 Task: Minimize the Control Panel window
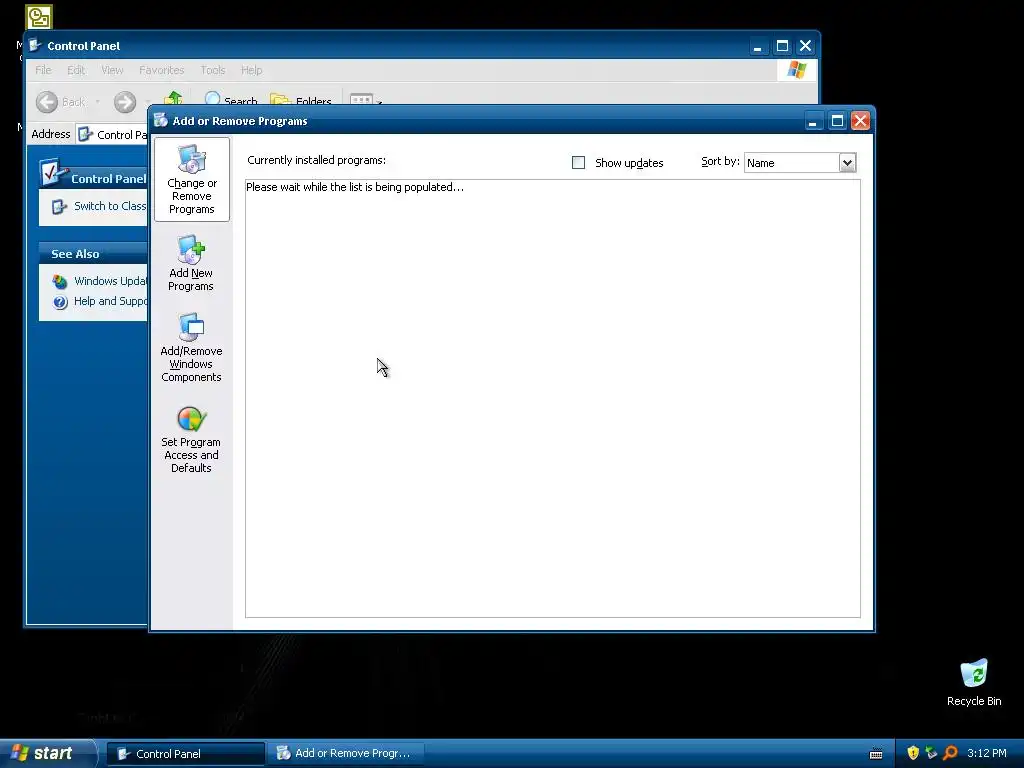[758, 46]
